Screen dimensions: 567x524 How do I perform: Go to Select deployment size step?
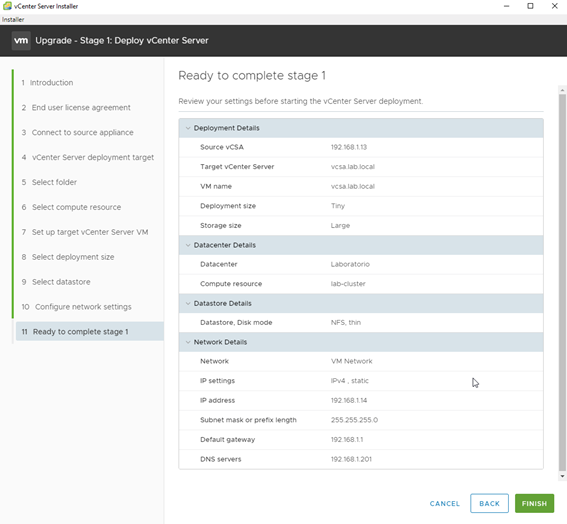coord(68,257)
